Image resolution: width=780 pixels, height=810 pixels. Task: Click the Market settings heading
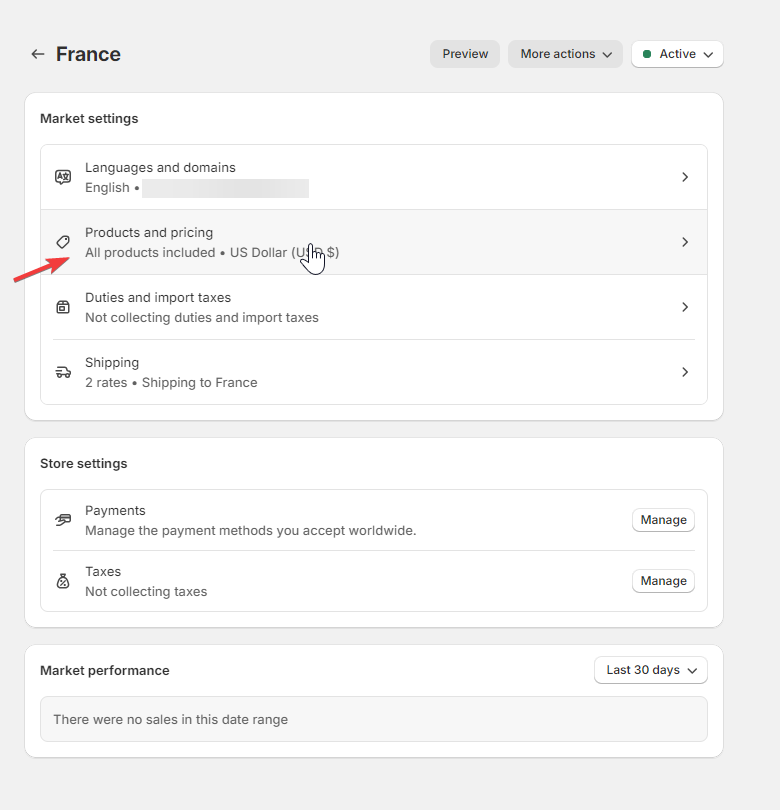point(89,118)
